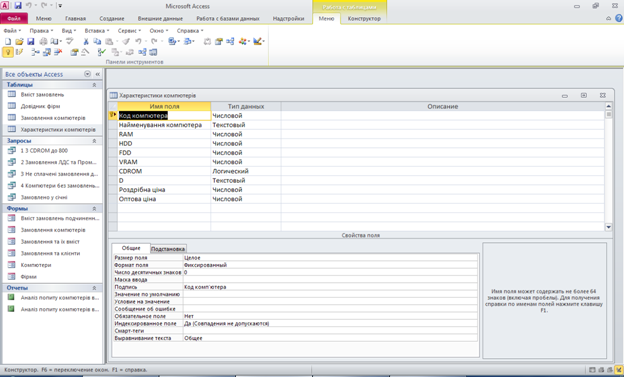
Task: Click the Relationships icon in the top toolbar row
Action: click(230, 41)
